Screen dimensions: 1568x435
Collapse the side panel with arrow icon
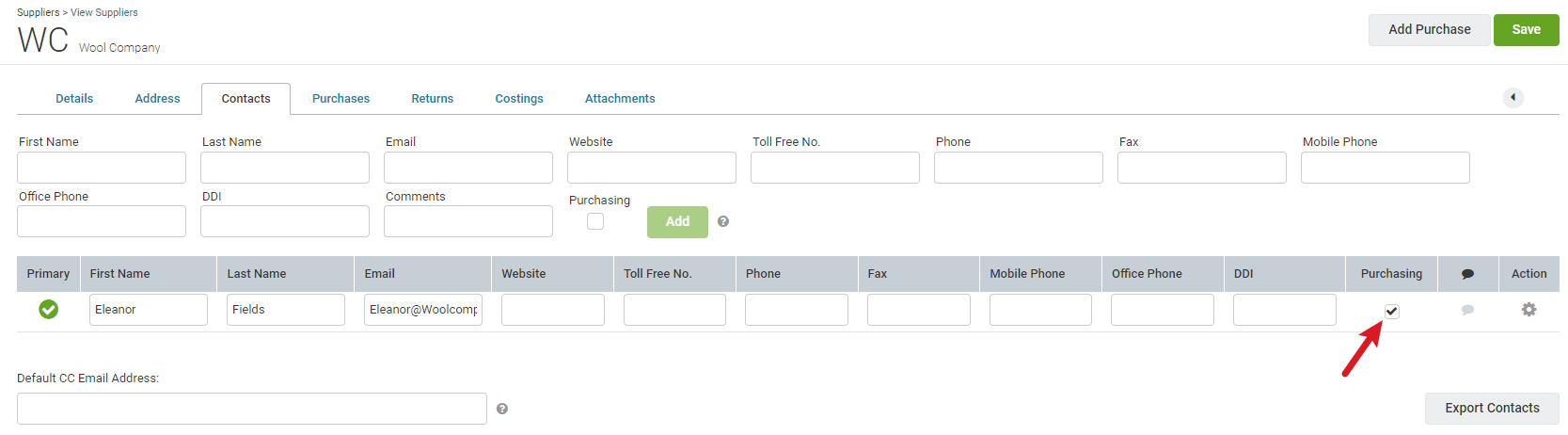click(1513, 97)
